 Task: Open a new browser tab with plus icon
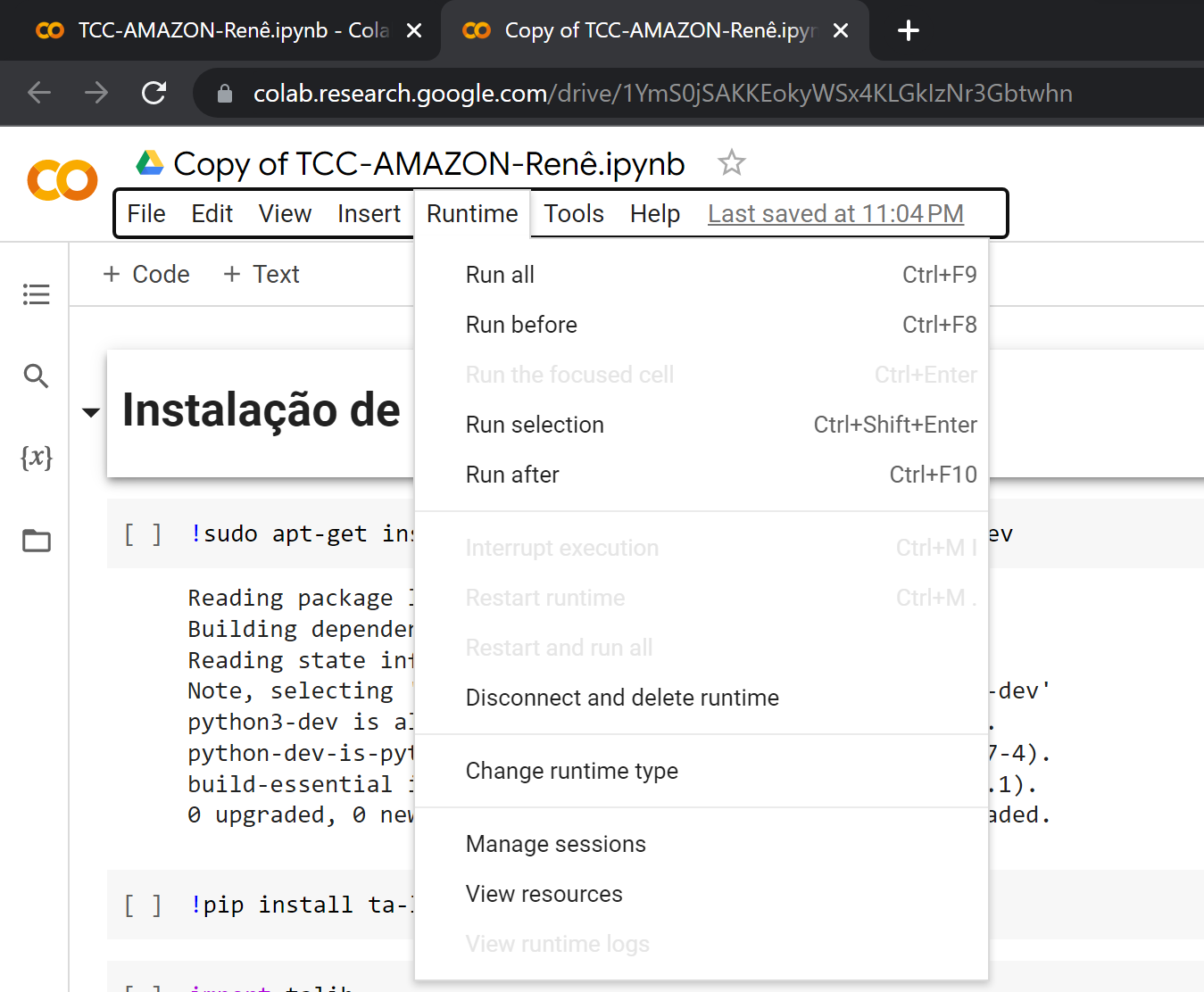(x=909, y=30)
